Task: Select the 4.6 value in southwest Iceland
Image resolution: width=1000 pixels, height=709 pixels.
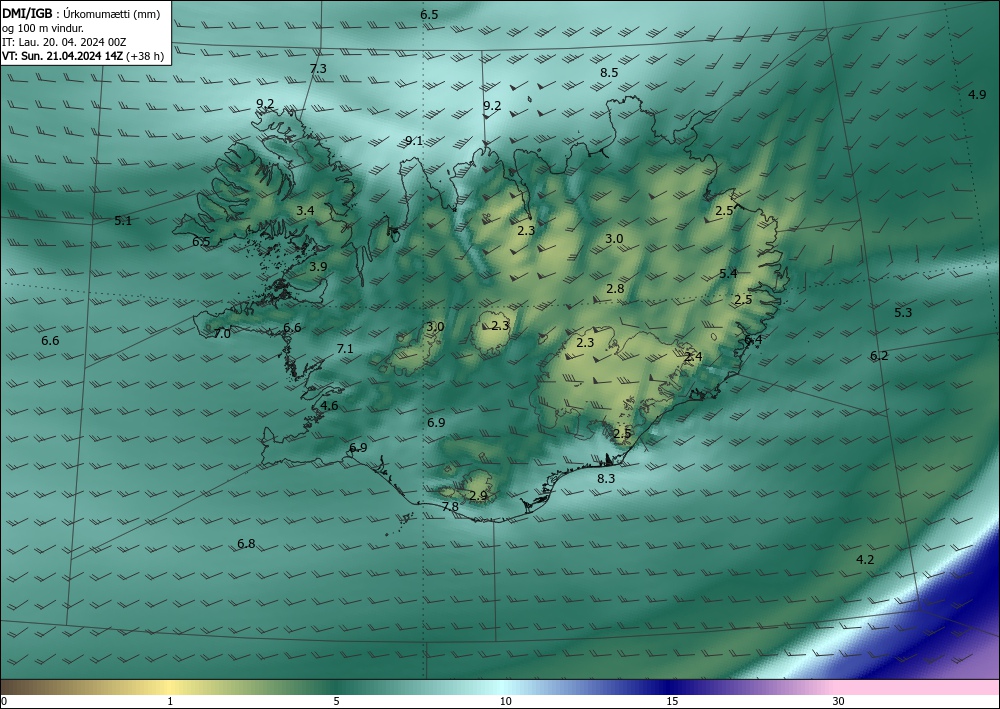Action: 330,406
